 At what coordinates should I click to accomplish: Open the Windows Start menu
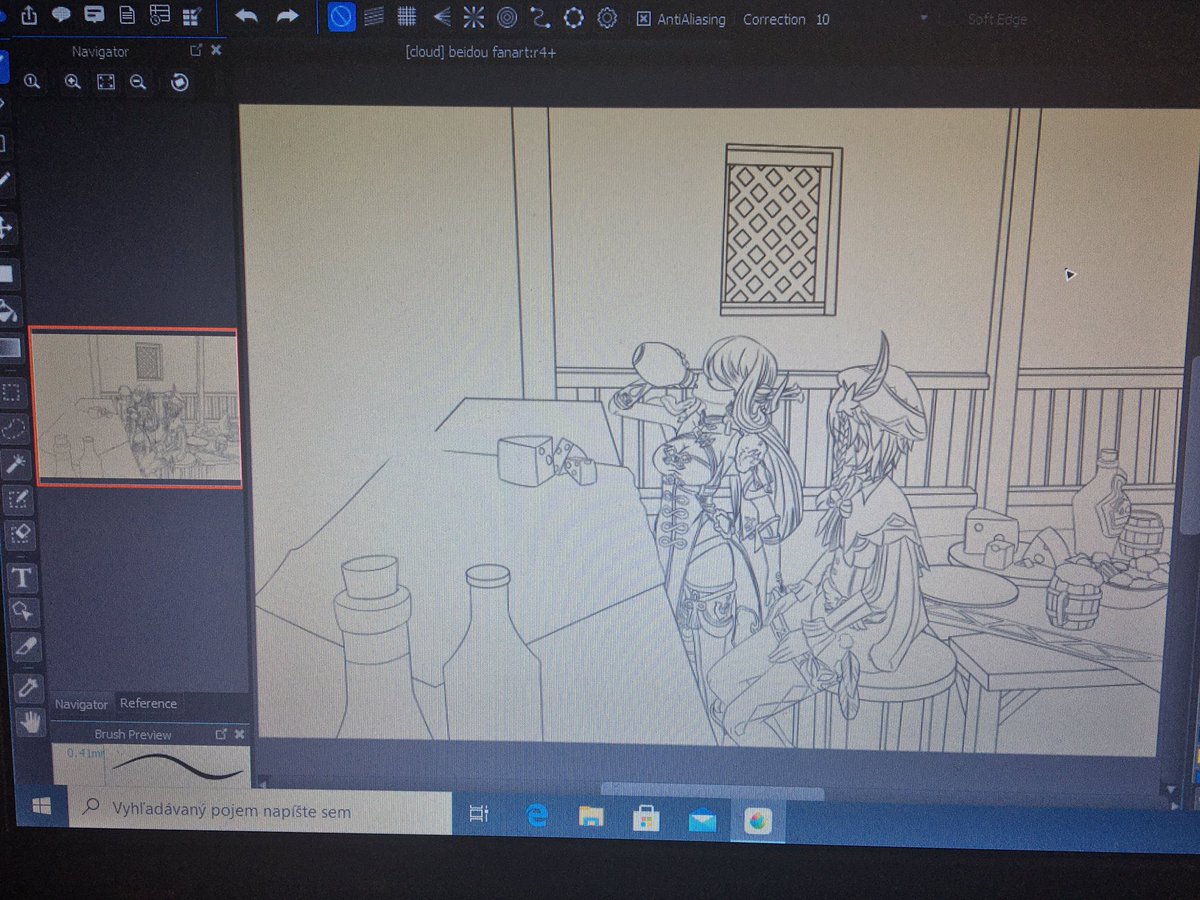41,806
